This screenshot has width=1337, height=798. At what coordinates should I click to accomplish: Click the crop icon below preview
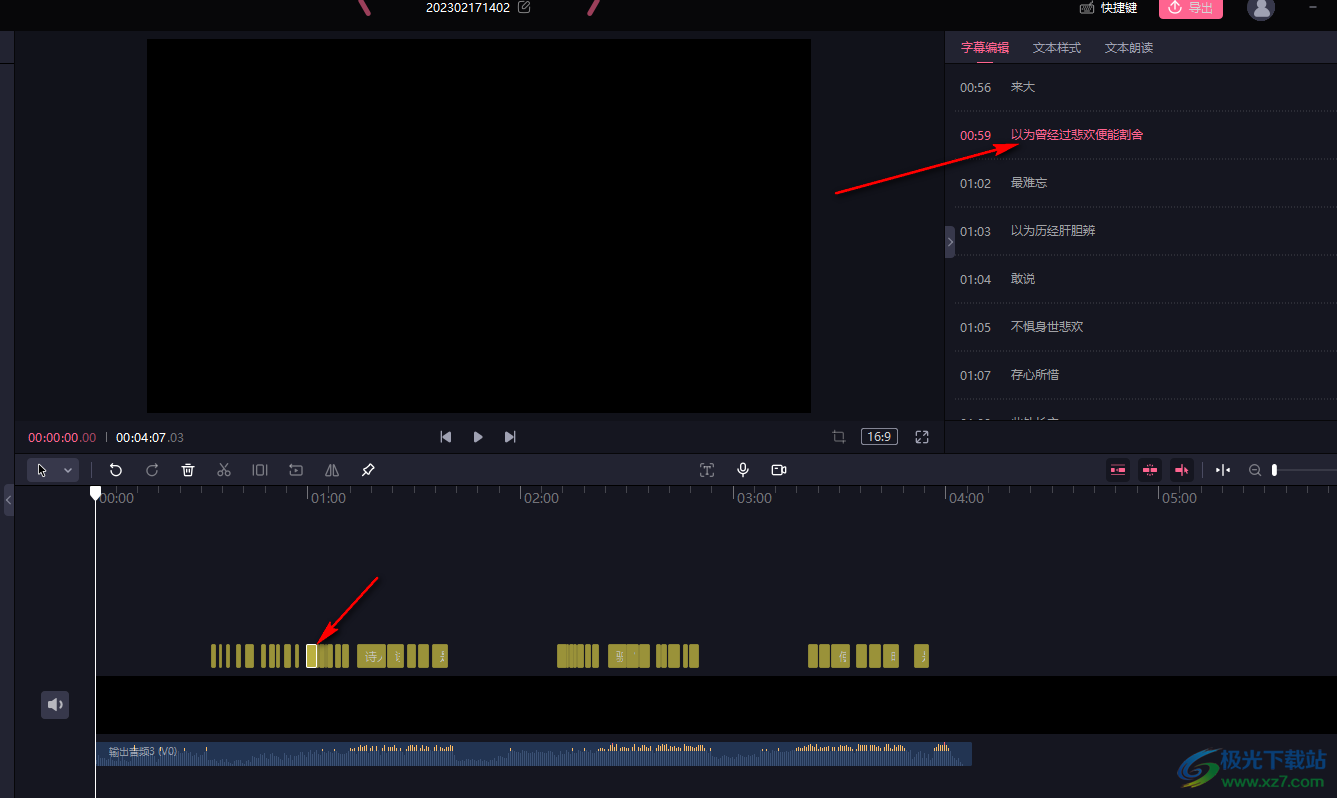point(839,437)
